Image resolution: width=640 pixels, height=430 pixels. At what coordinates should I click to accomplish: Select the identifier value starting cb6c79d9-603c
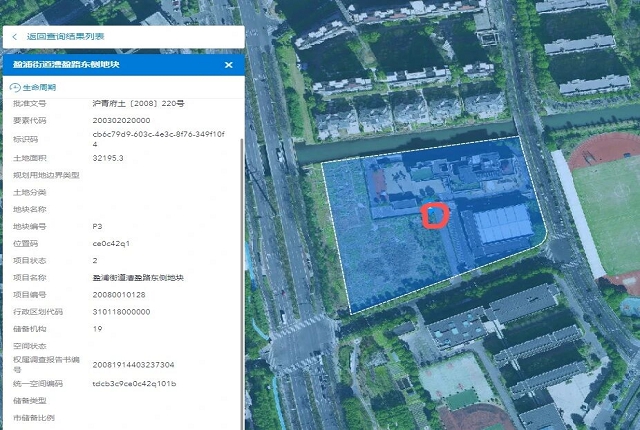pos(159,139)
